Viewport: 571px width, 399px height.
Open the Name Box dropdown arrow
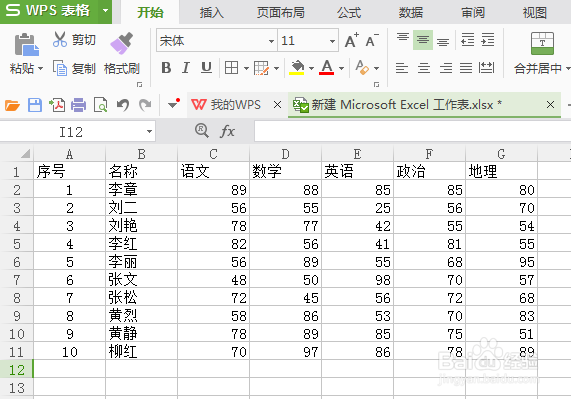149,131
